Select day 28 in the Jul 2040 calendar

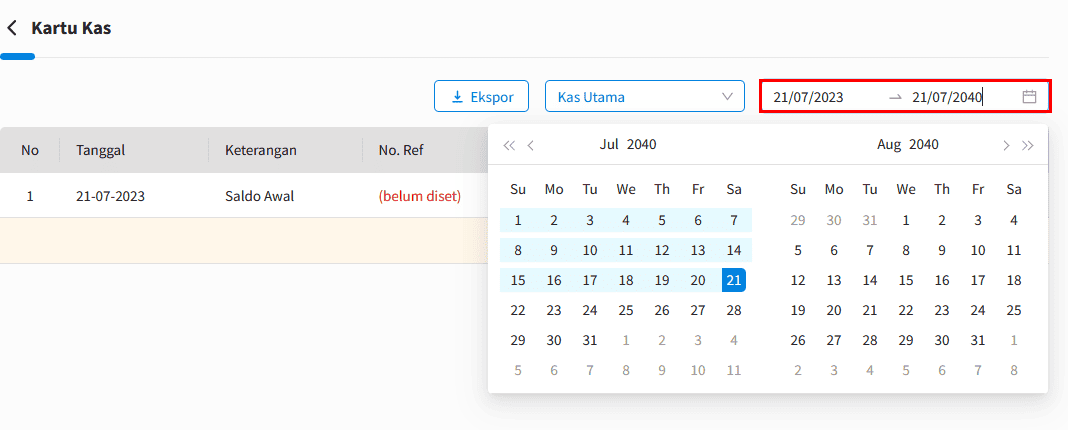pyautogui.click(x=734, y=310)
